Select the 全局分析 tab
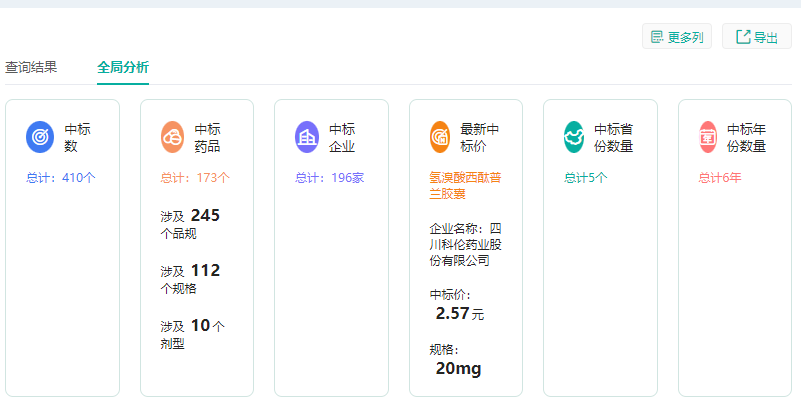The image size is (801, 410). pyautogui.click(x=123, y=67)
